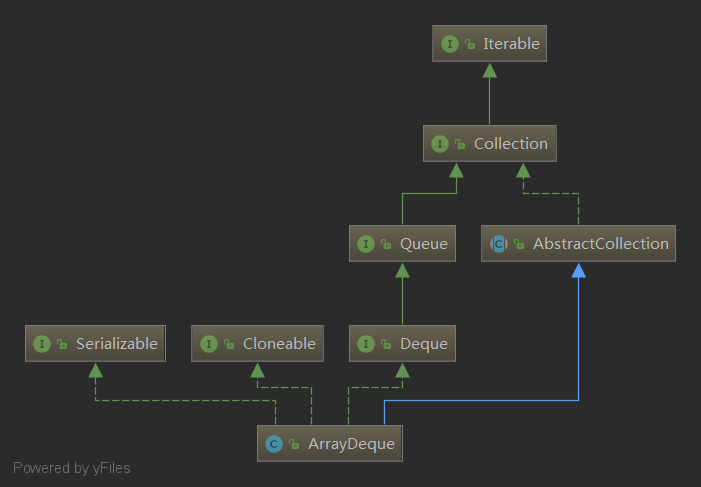Click the Powered by yFiles watermark
The image size is (701, 487).
(x=72, y=468)
